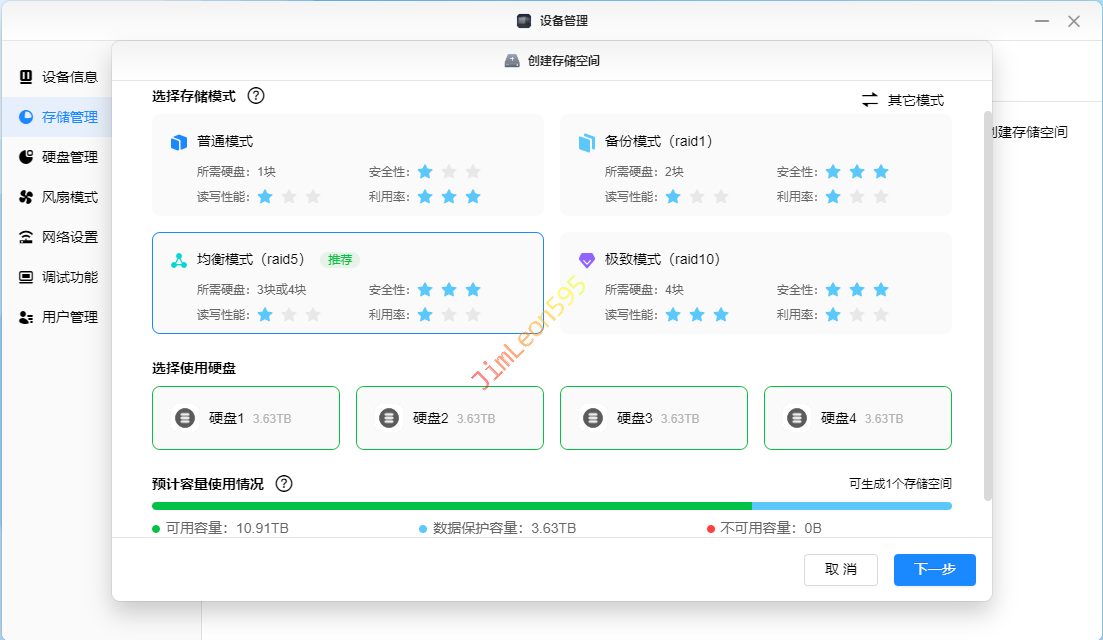Viewport: 1103px width, 640px height.
Task: Click the purple 极致模式 raid10 diamond icon
Action: click(587, 260)
